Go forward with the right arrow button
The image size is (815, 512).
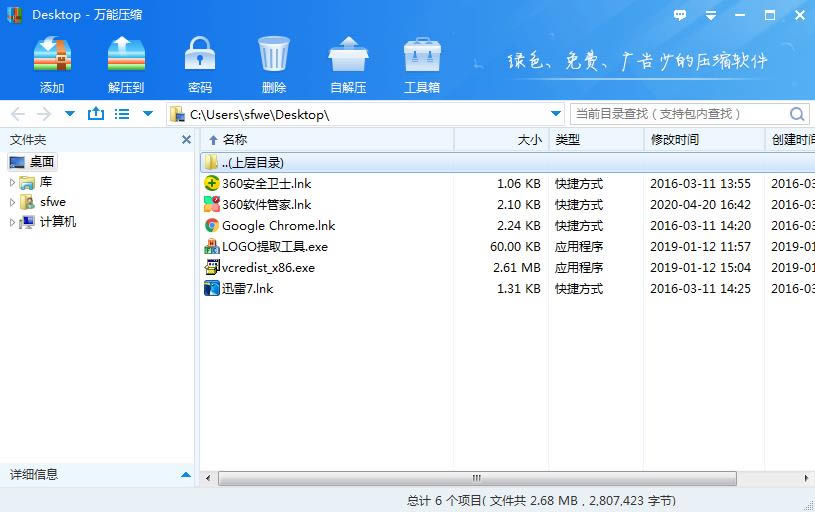pos(44,114)
